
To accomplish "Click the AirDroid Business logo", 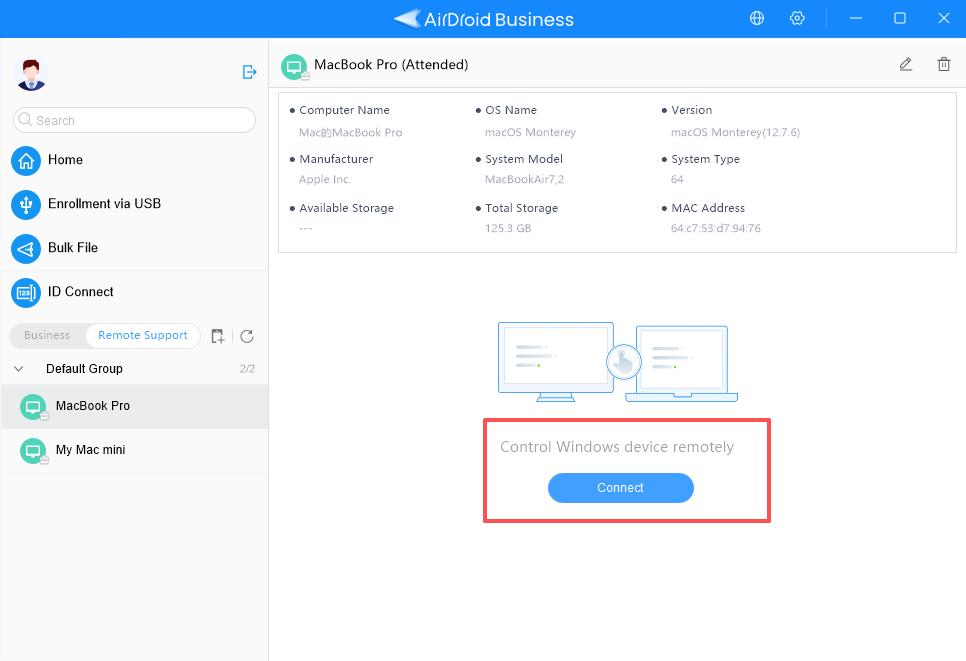I will click(x=484, y=19).
